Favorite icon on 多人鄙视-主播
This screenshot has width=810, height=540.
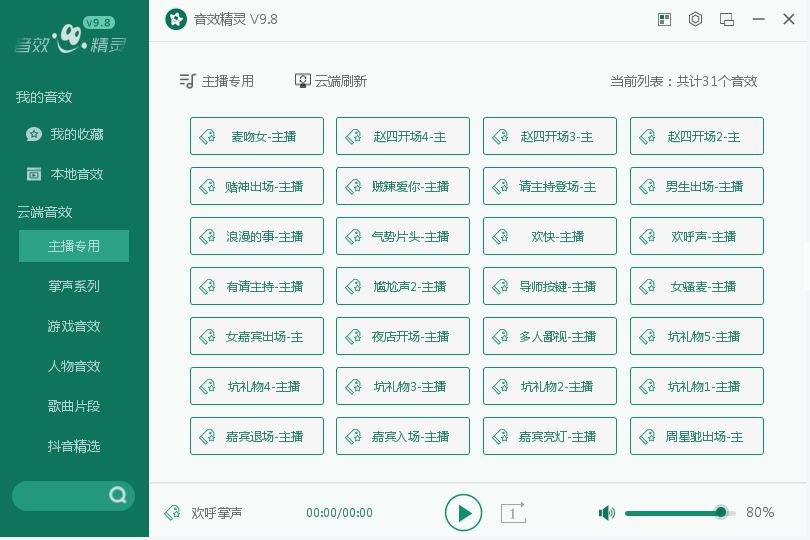pyautogui.click(x=500, y=336)
